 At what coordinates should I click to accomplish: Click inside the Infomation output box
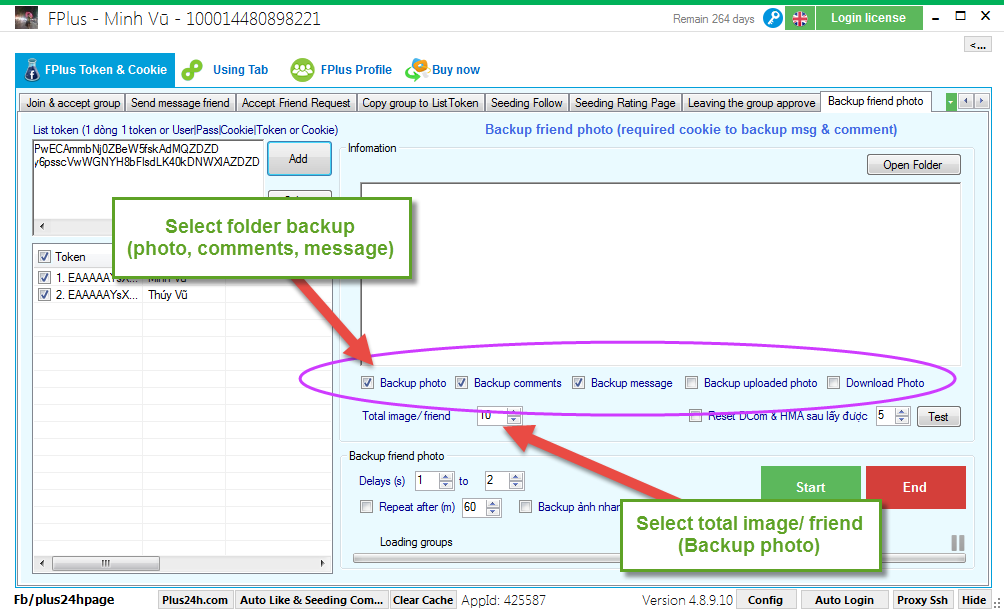660,274
